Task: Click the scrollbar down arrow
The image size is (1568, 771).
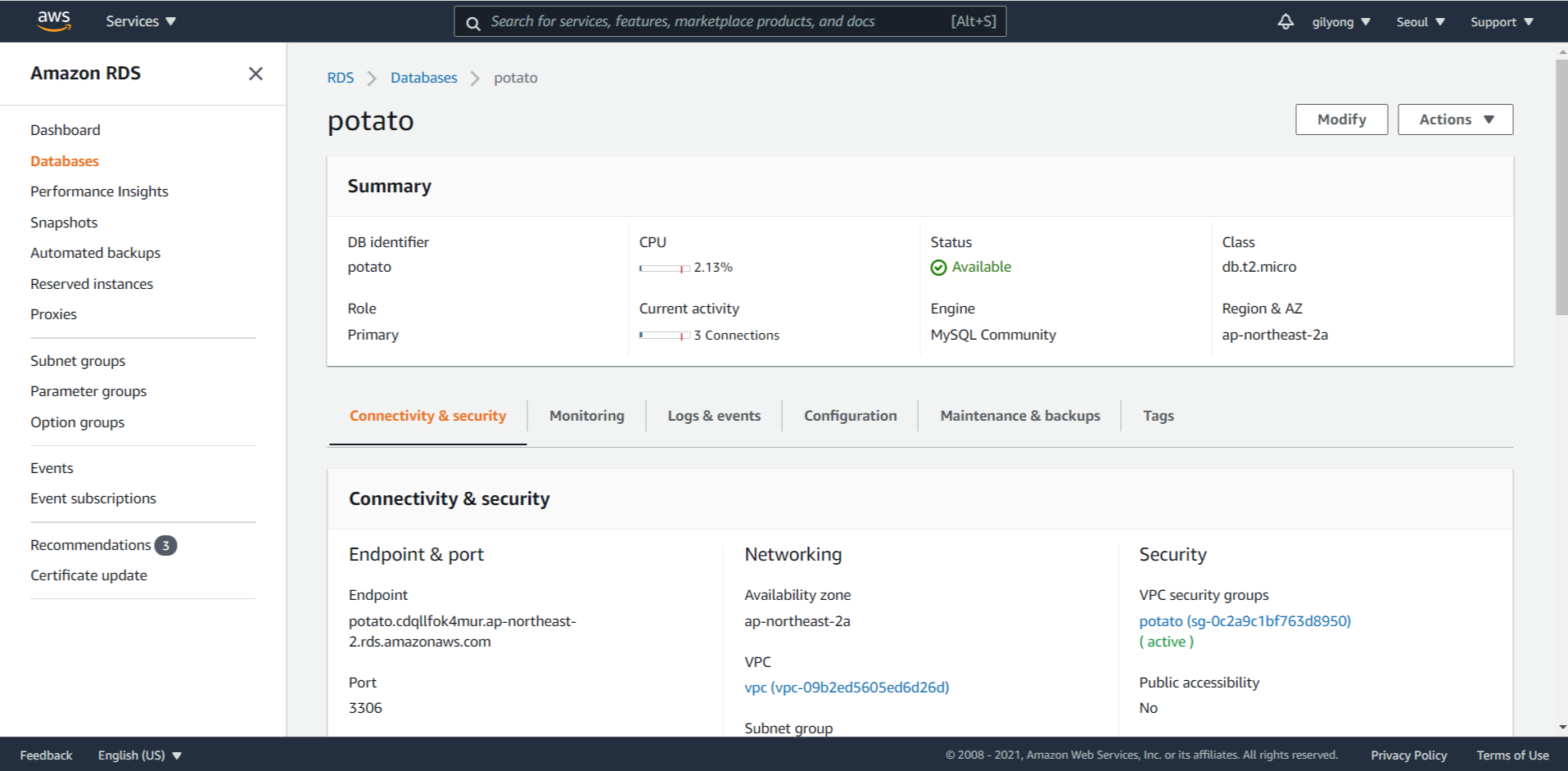Action: (x=1561, y=728)
